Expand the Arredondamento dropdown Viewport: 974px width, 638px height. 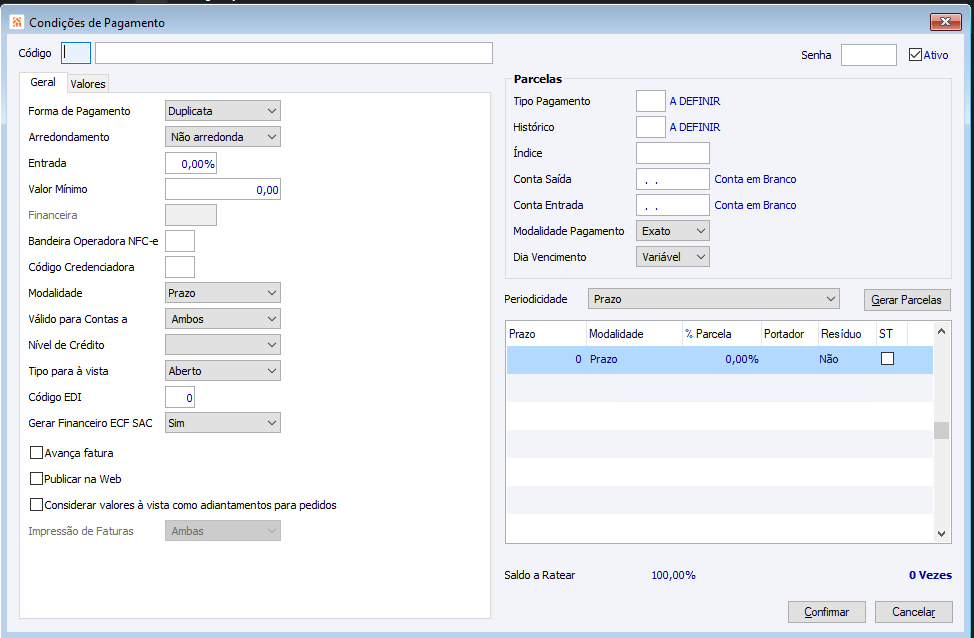[x=222, y=137]
